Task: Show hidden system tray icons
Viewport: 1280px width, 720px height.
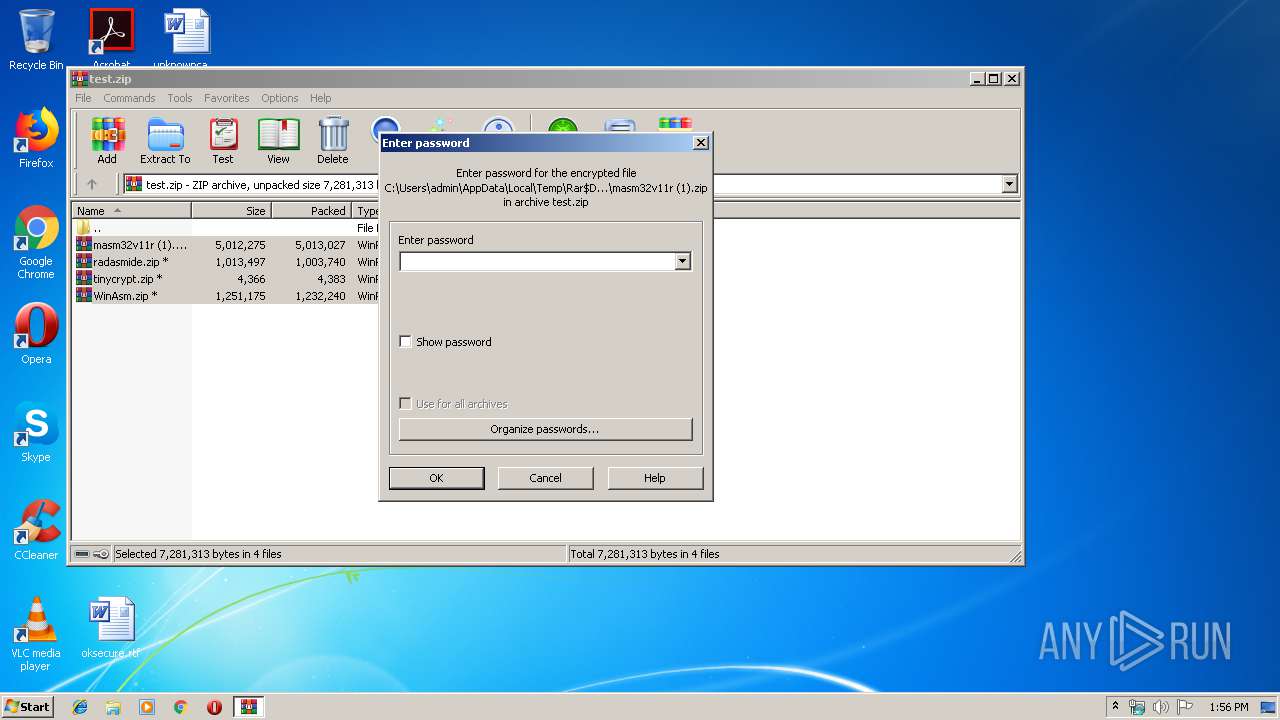Action: click(x=1115, y=707)
